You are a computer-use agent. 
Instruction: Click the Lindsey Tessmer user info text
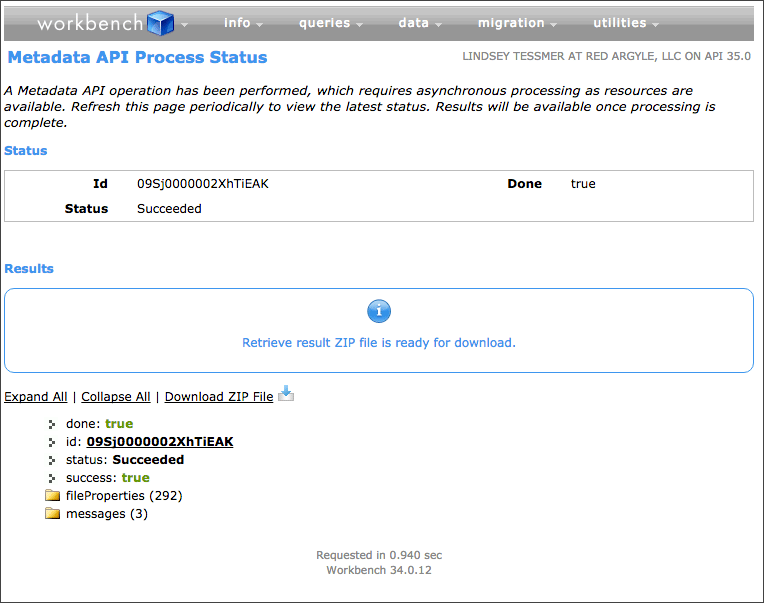tap(607, 57)
